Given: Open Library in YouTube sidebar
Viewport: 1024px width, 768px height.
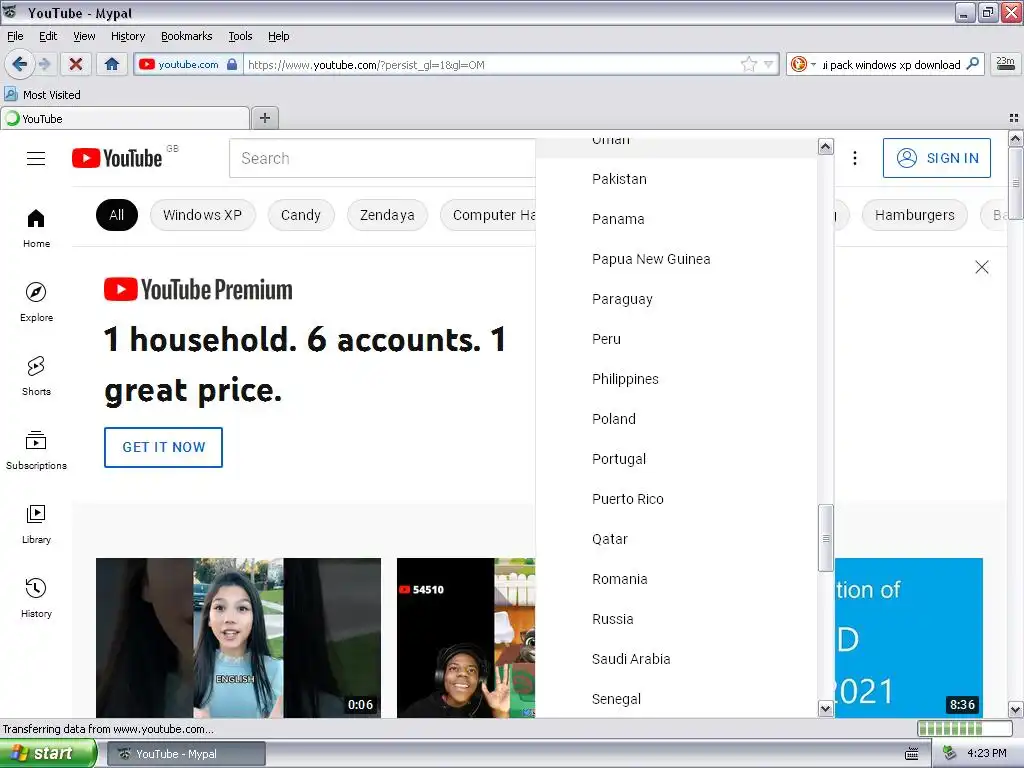Looking at the screenshot, I should pyautogui.click(x=36, y=524).
